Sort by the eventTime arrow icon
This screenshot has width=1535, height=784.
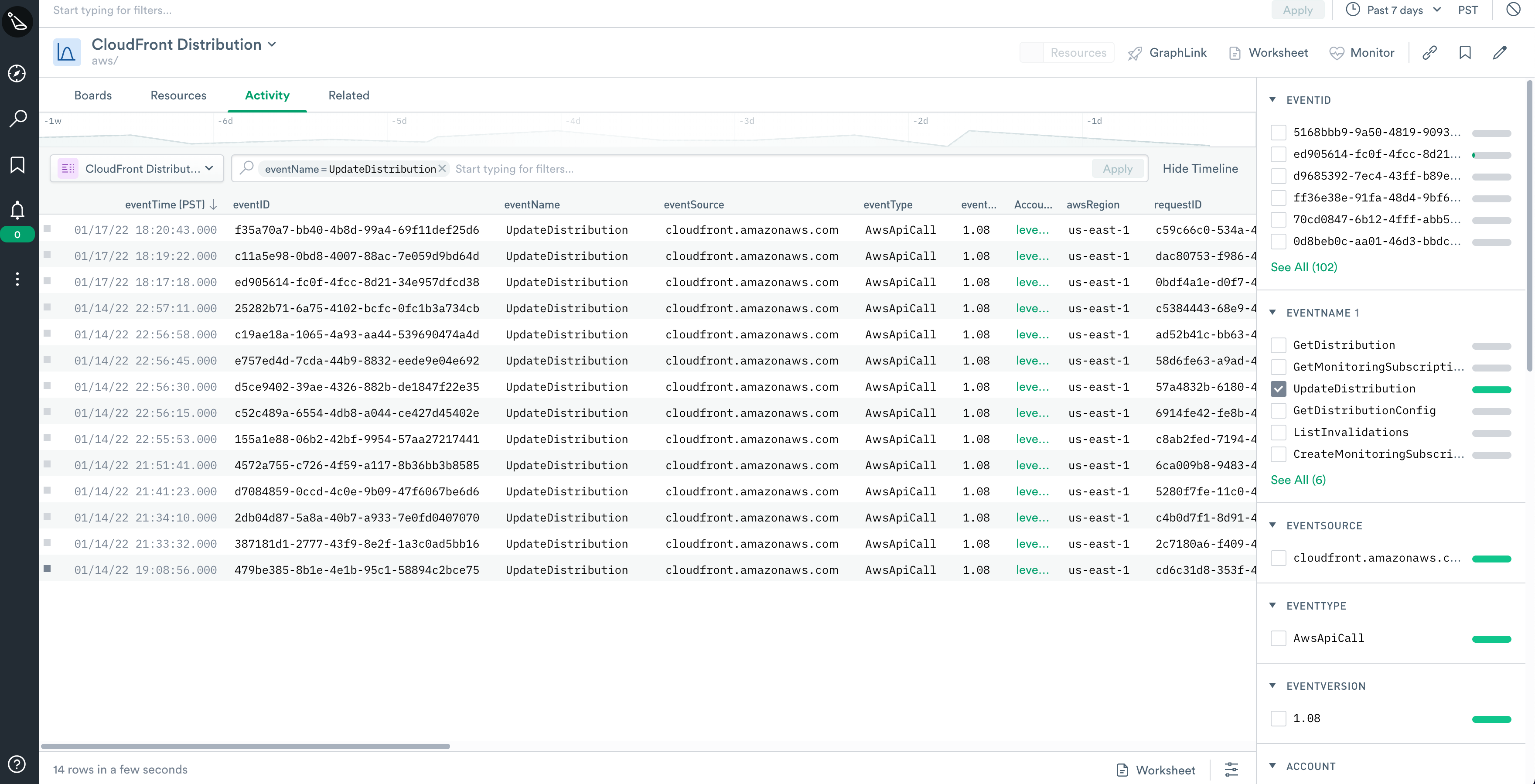213,205
